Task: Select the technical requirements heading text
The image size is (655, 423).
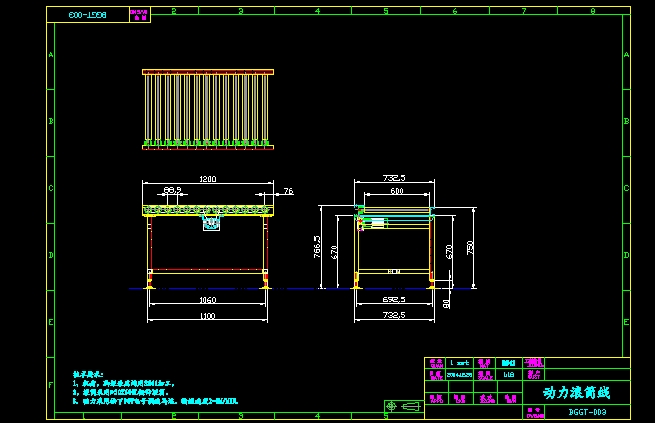Action: coord(88,375)
